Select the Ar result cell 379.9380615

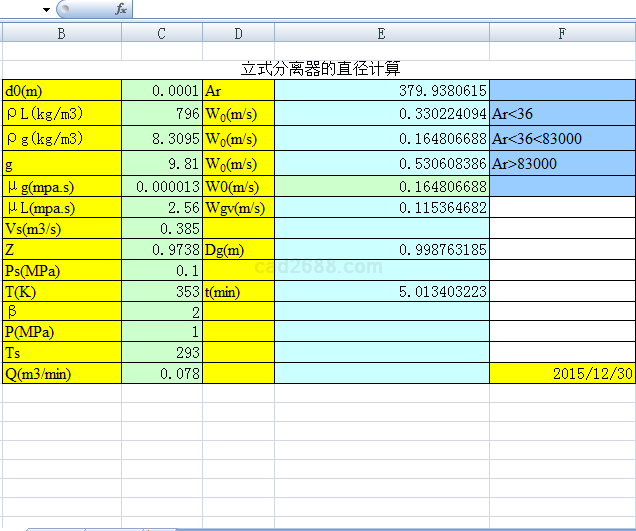[x=382, y=91]
